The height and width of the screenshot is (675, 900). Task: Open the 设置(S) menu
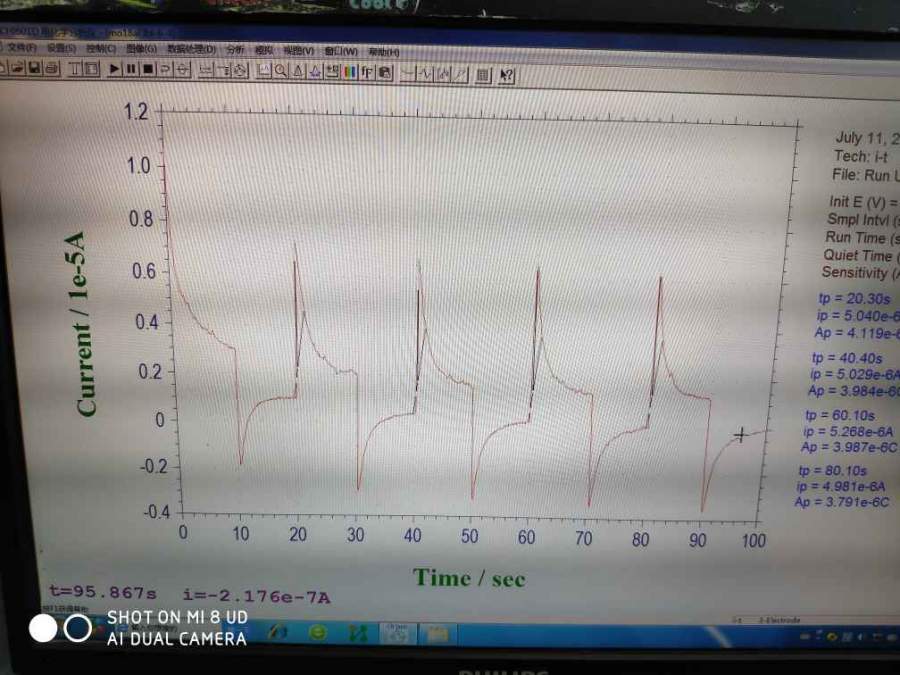click(61, 48)
